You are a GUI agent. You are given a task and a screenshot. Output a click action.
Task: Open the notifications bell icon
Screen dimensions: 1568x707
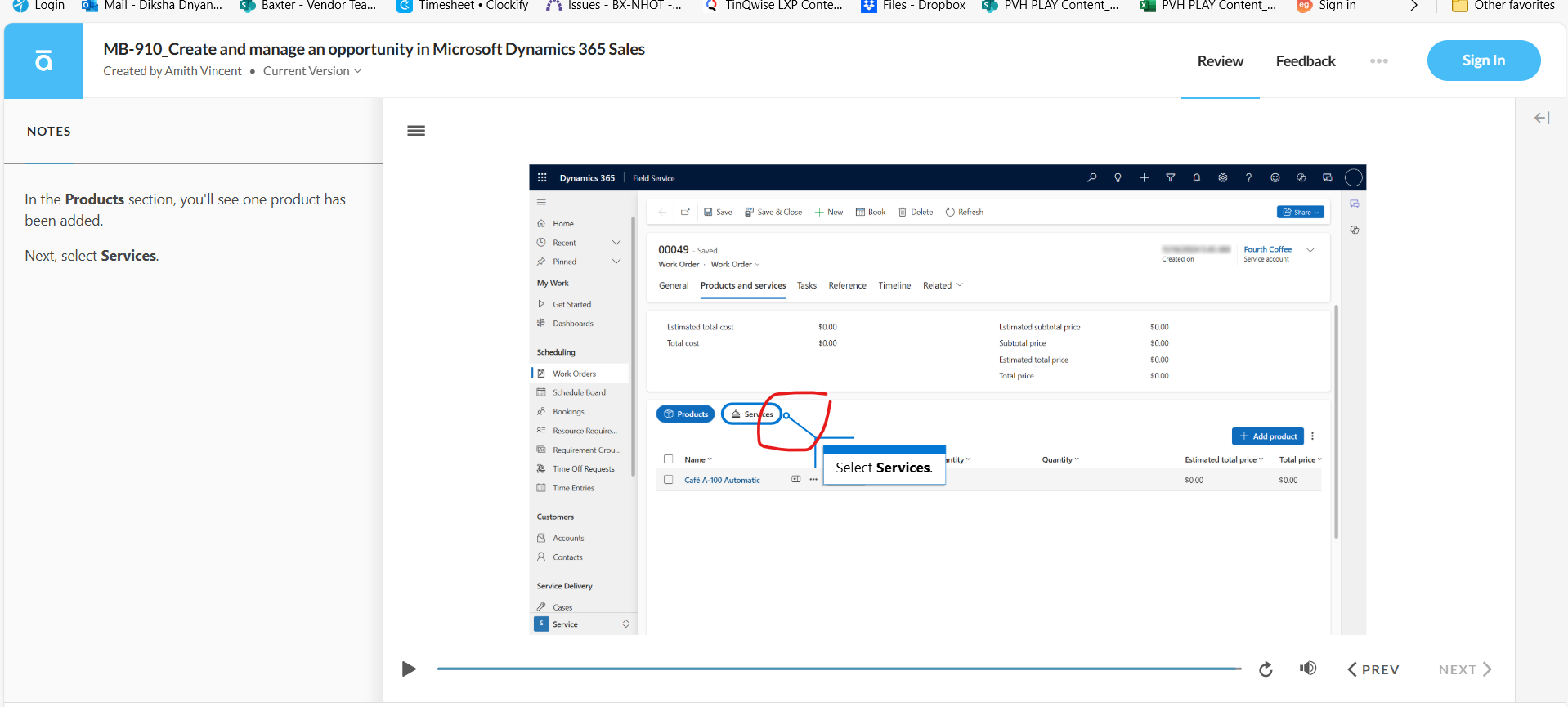tap(1196, 177)
